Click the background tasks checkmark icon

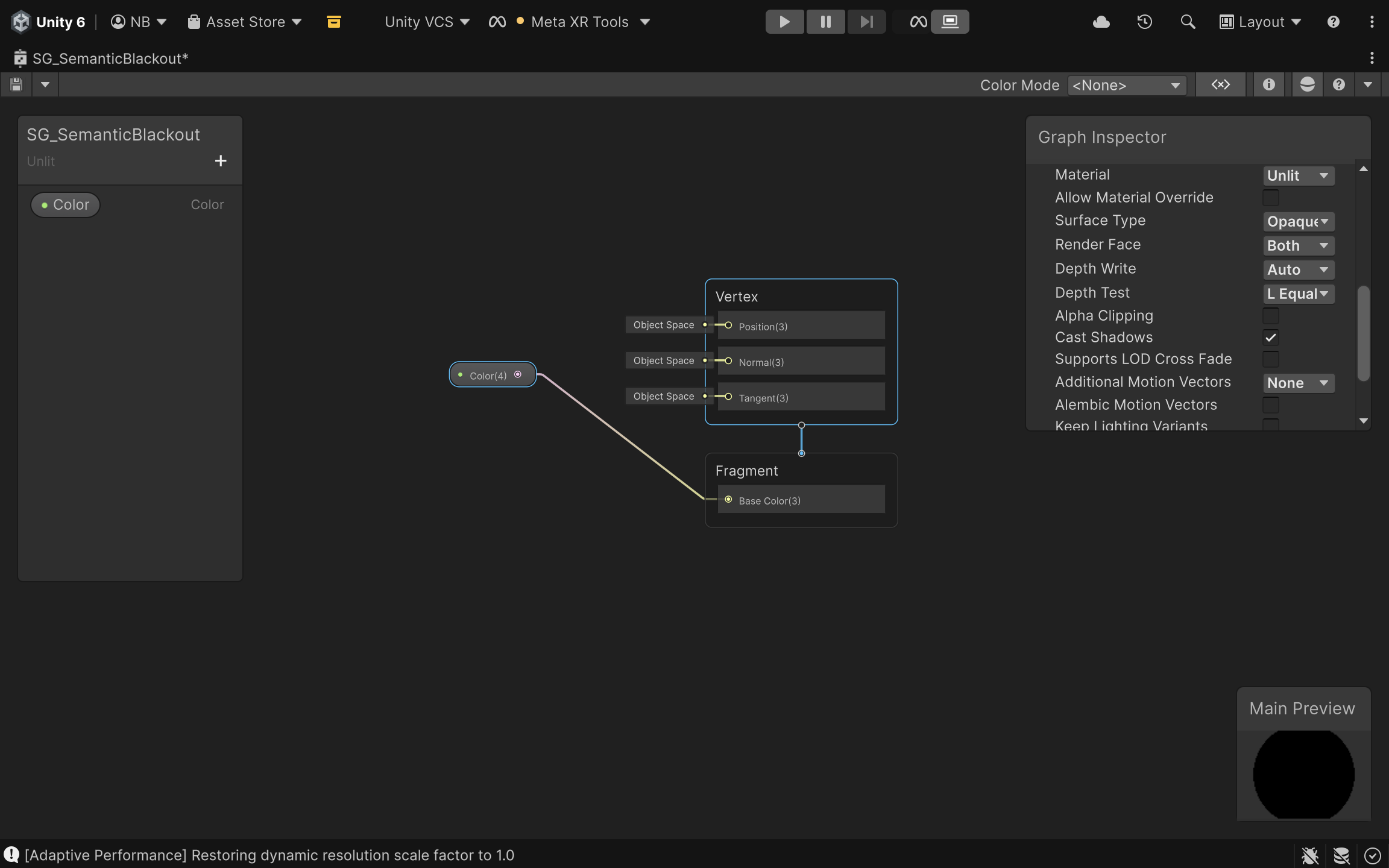[x=1373, y=855]
